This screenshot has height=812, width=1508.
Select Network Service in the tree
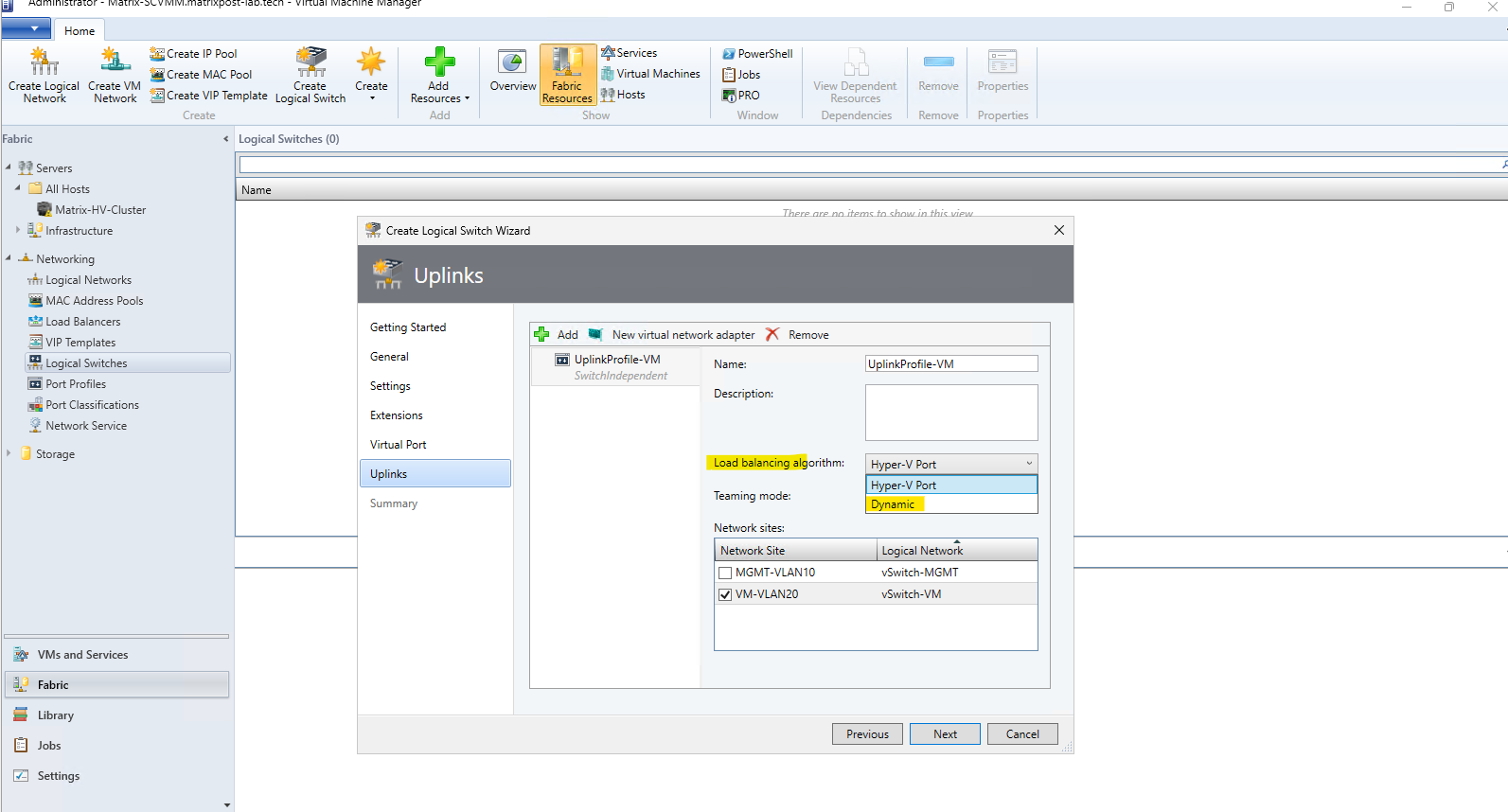85,426
